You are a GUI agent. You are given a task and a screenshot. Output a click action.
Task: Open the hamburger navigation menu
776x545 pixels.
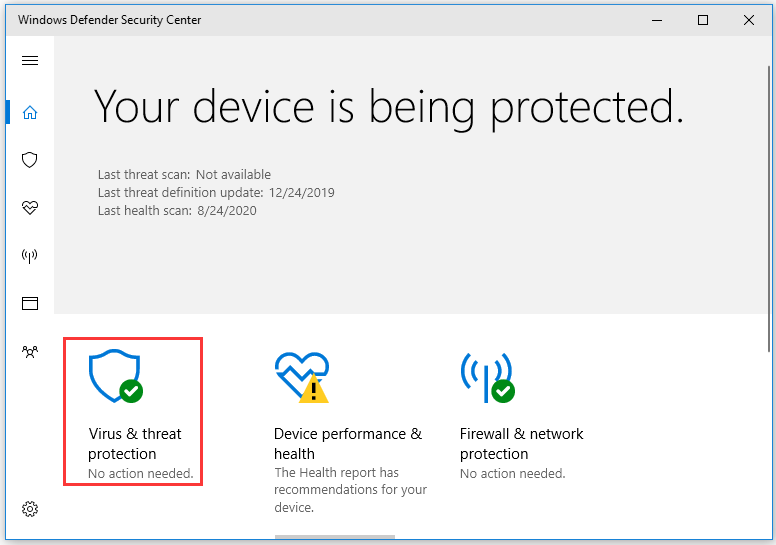click(30, 60)
